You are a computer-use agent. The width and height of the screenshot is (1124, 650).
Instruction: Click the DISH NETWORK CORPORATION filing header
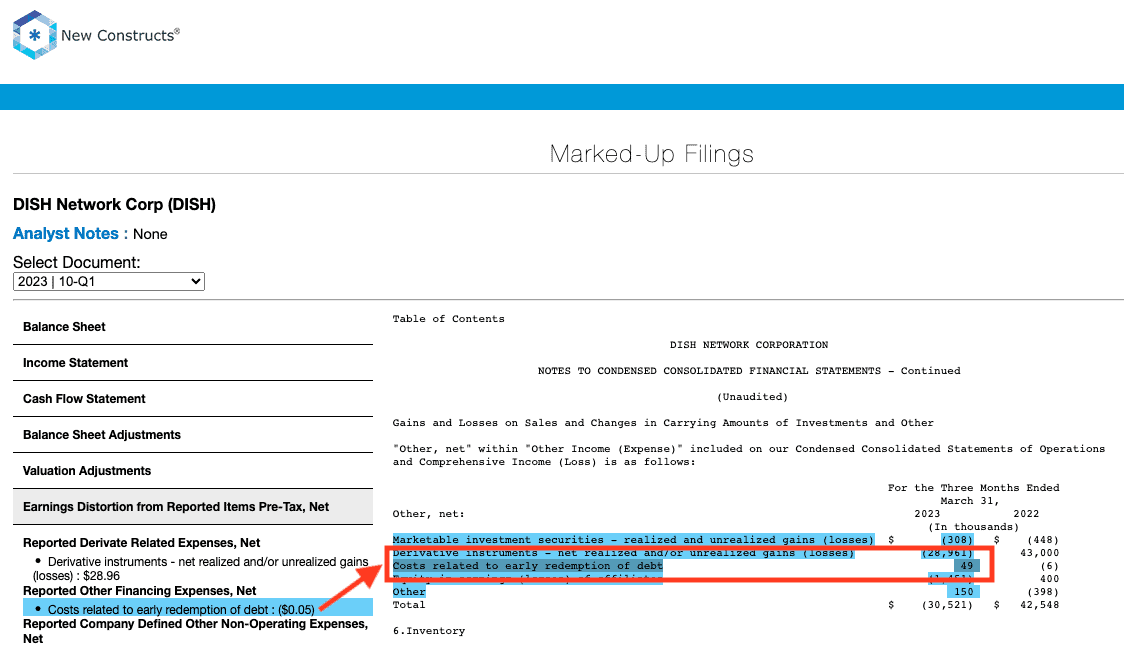(748, 345)
